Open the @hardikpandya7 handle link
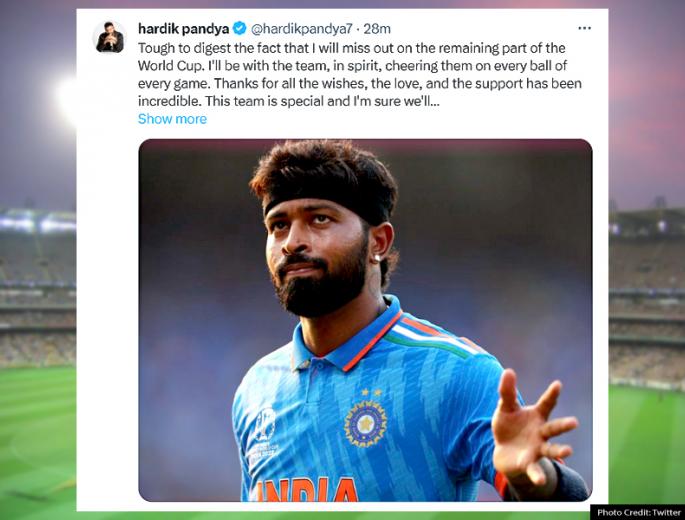 click(x=301, y=29)
